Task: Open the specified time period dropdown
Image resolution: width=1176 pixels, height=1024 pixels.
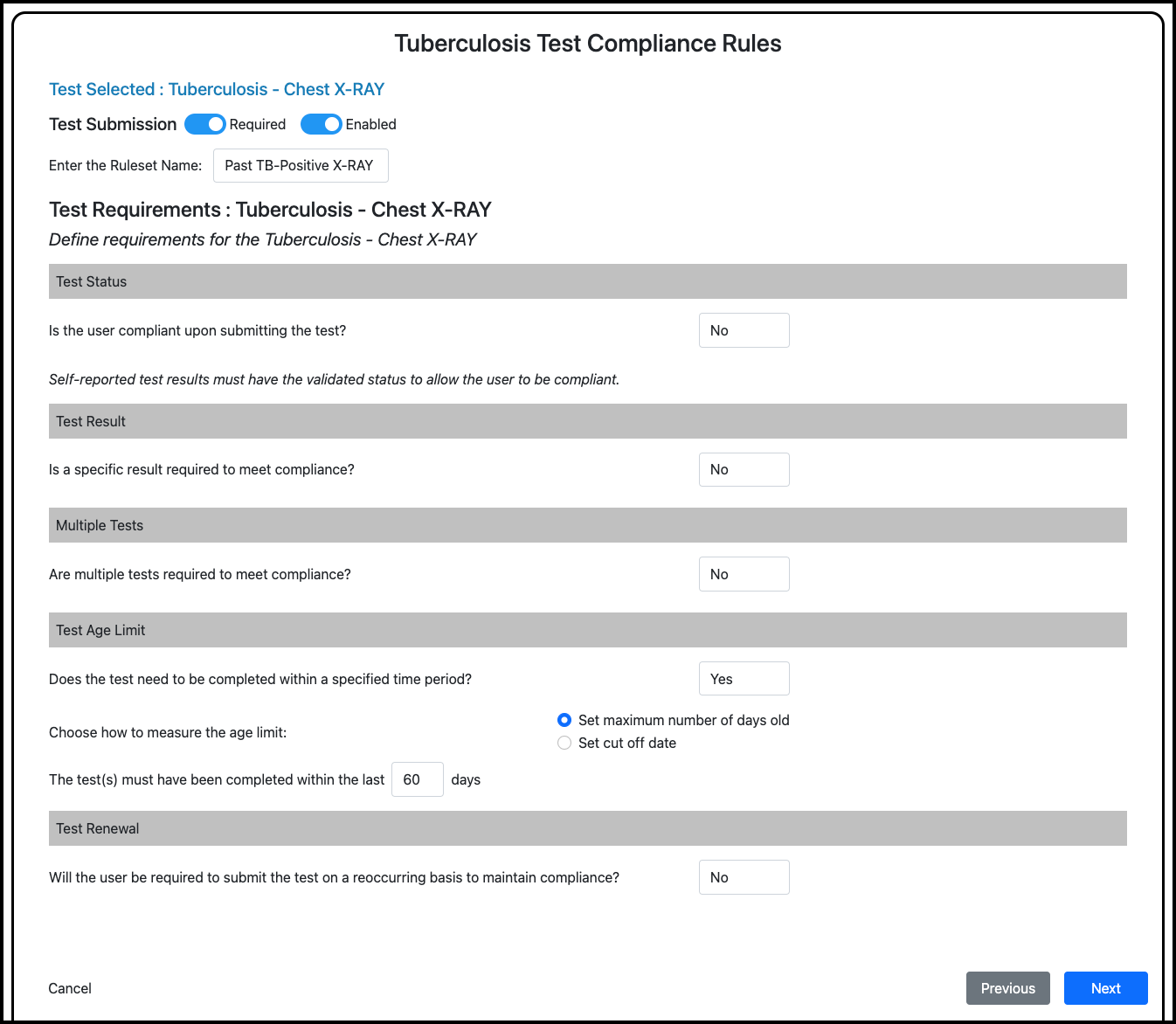Action: (x=744, y=679)
